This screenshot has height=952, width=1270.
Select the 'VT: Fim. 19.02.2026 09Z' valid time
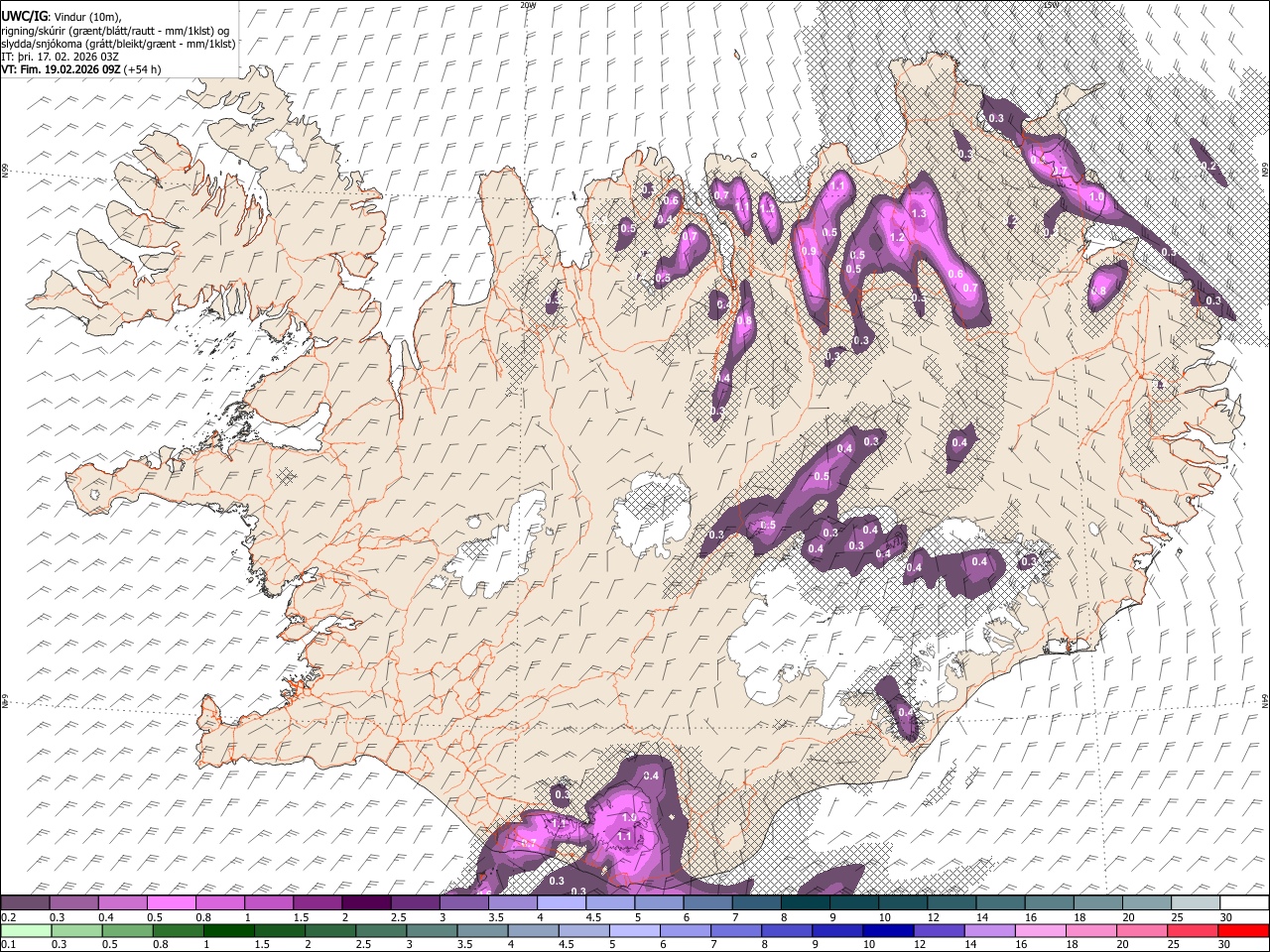(61, 69)
